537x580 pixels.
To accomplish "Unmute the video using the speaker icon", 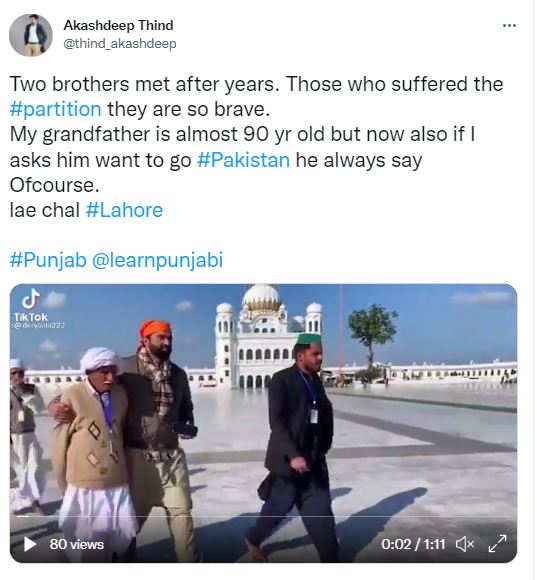I will pyautogui.click(x=465, y=544).
